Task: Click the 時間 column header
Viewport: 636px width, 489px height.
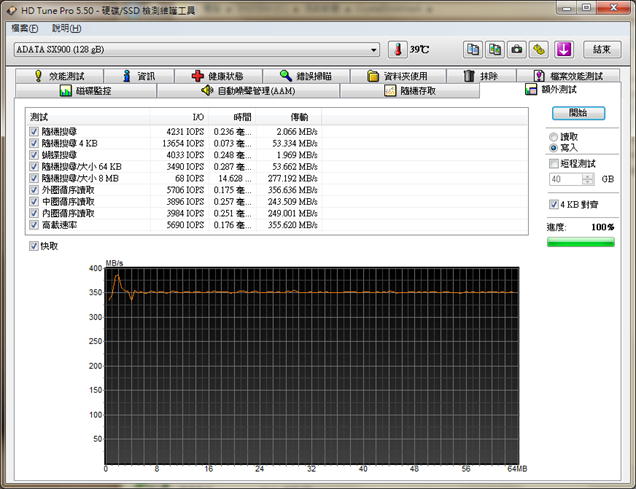Action: [232, 117]
